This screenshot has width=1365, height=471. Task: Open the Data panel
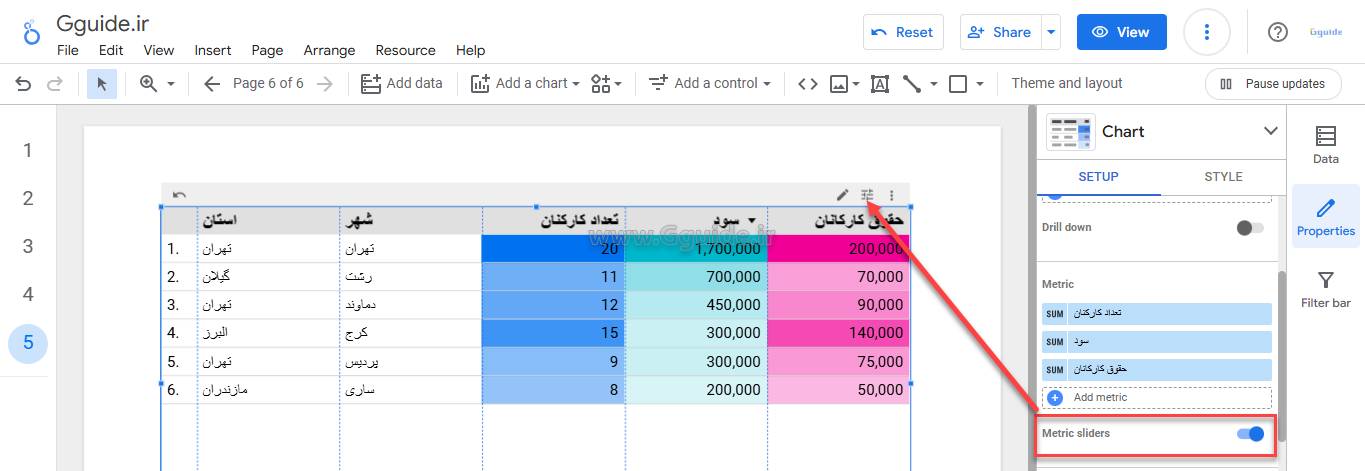1325,144
